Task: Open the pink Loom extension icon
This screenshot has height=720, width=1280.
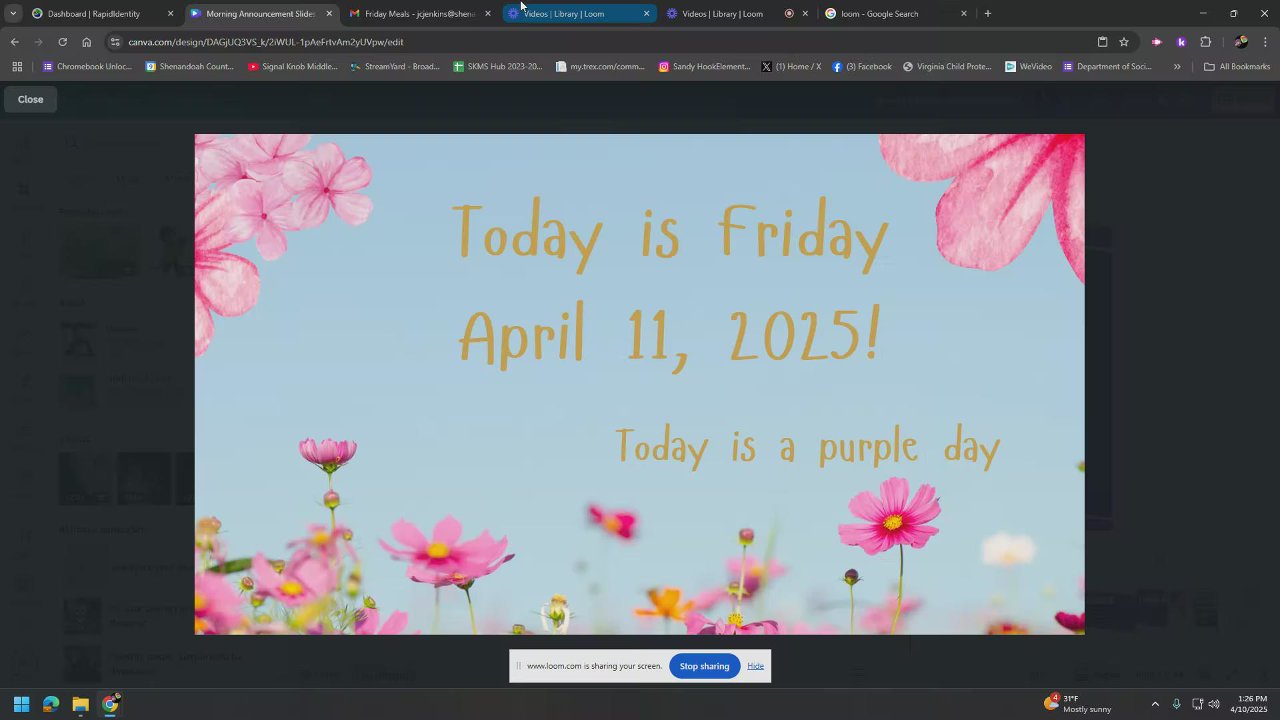Action: (1157, 42)
